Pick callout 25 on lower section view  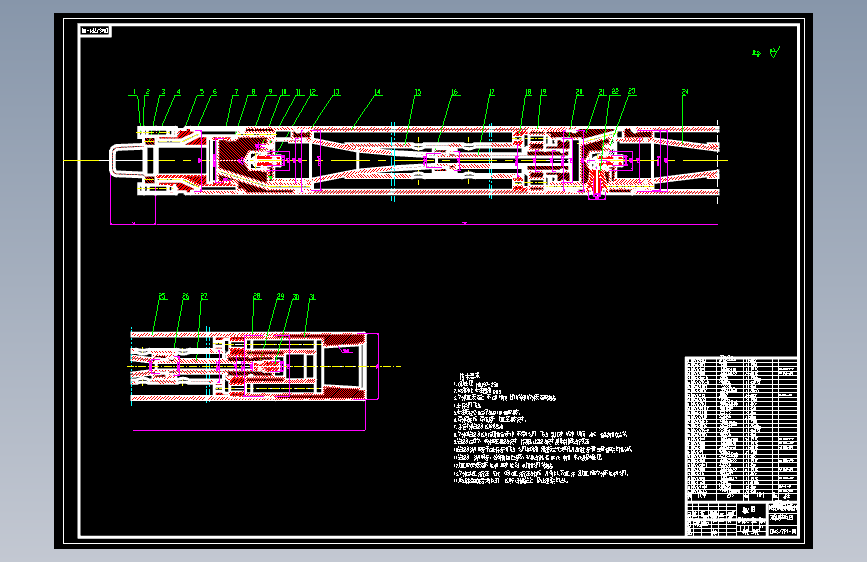point(163,296)
